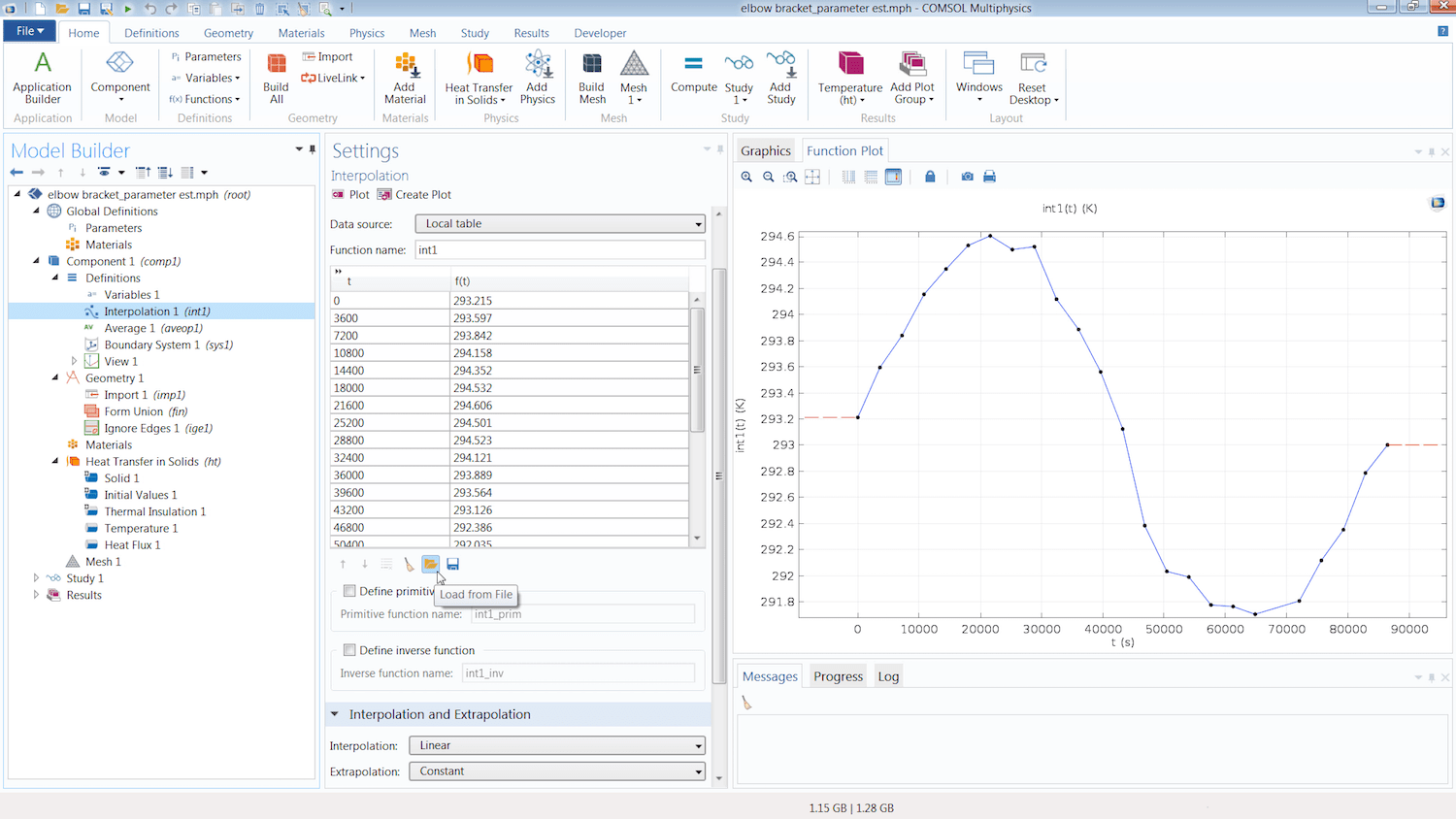Collapse the Component 1 tree node
The height and width of the screenshot is (819, 1456).
tap(36, 261)
